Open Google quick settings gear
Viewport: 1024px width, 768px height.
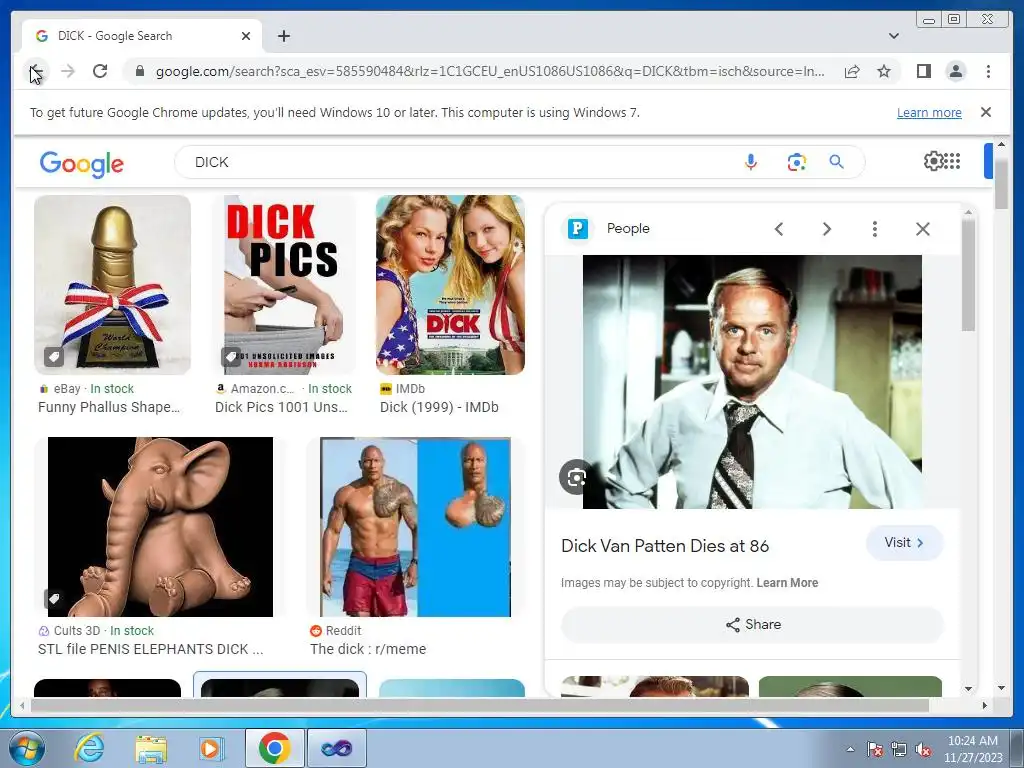[934, 161]
